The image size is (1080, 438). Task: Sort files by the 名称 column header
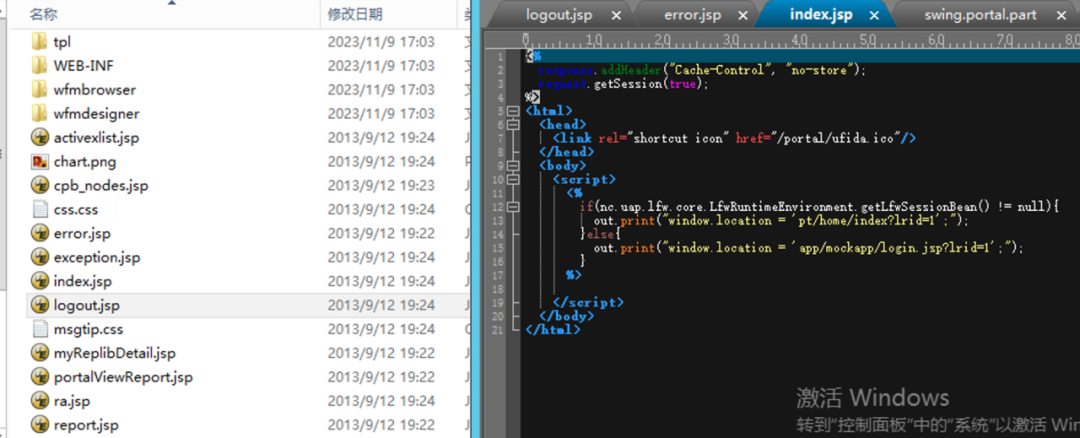[43, 14]
